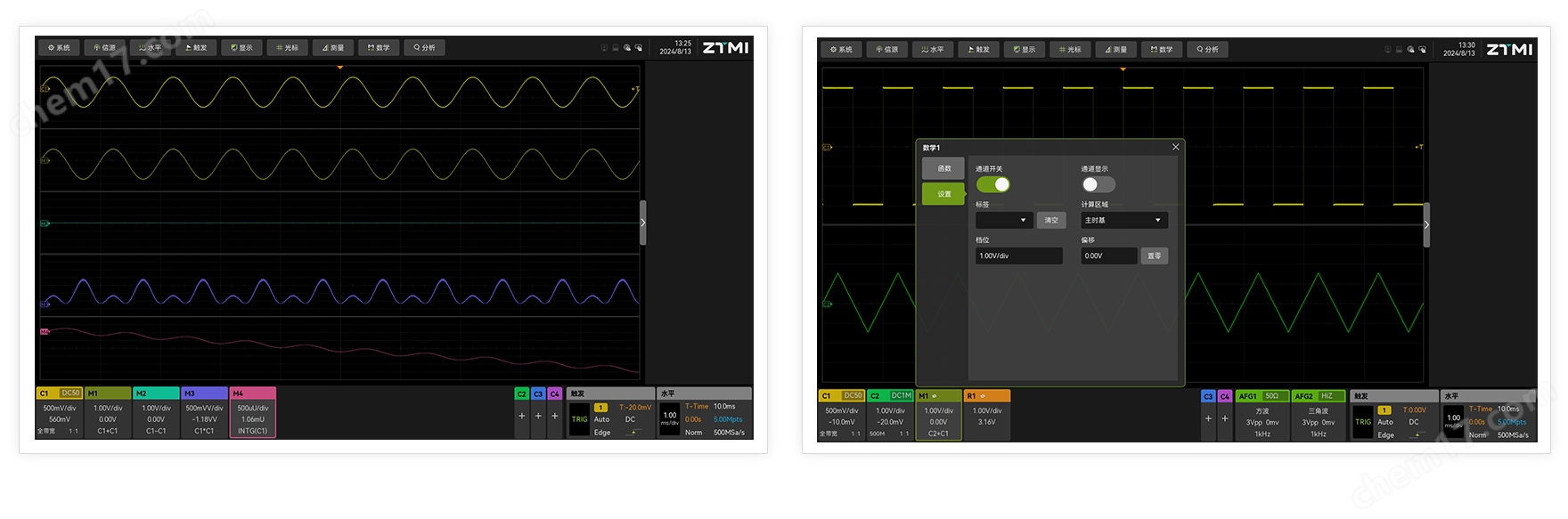Open 分析 menu in left oscilloscope screen
The image size is (1568, 519).
click(x=425, y=48)
